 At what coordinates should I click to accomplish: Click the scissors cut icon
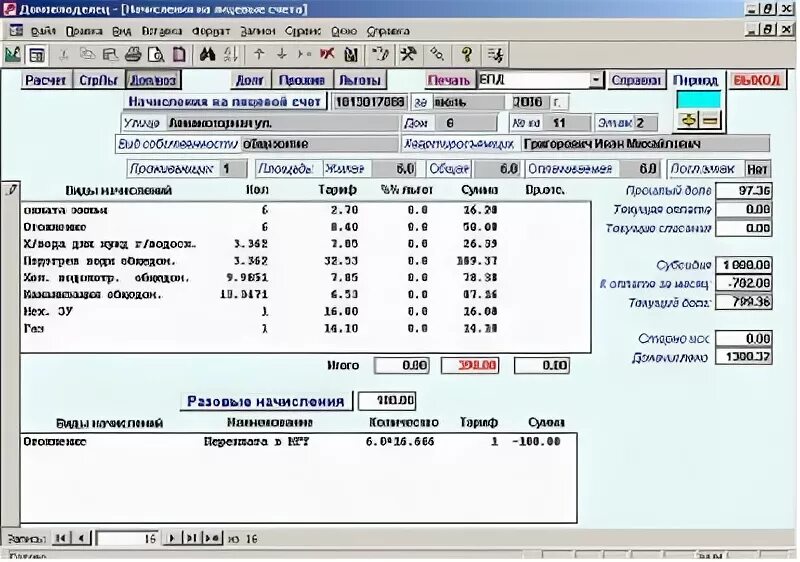click(x=65, y=55)
